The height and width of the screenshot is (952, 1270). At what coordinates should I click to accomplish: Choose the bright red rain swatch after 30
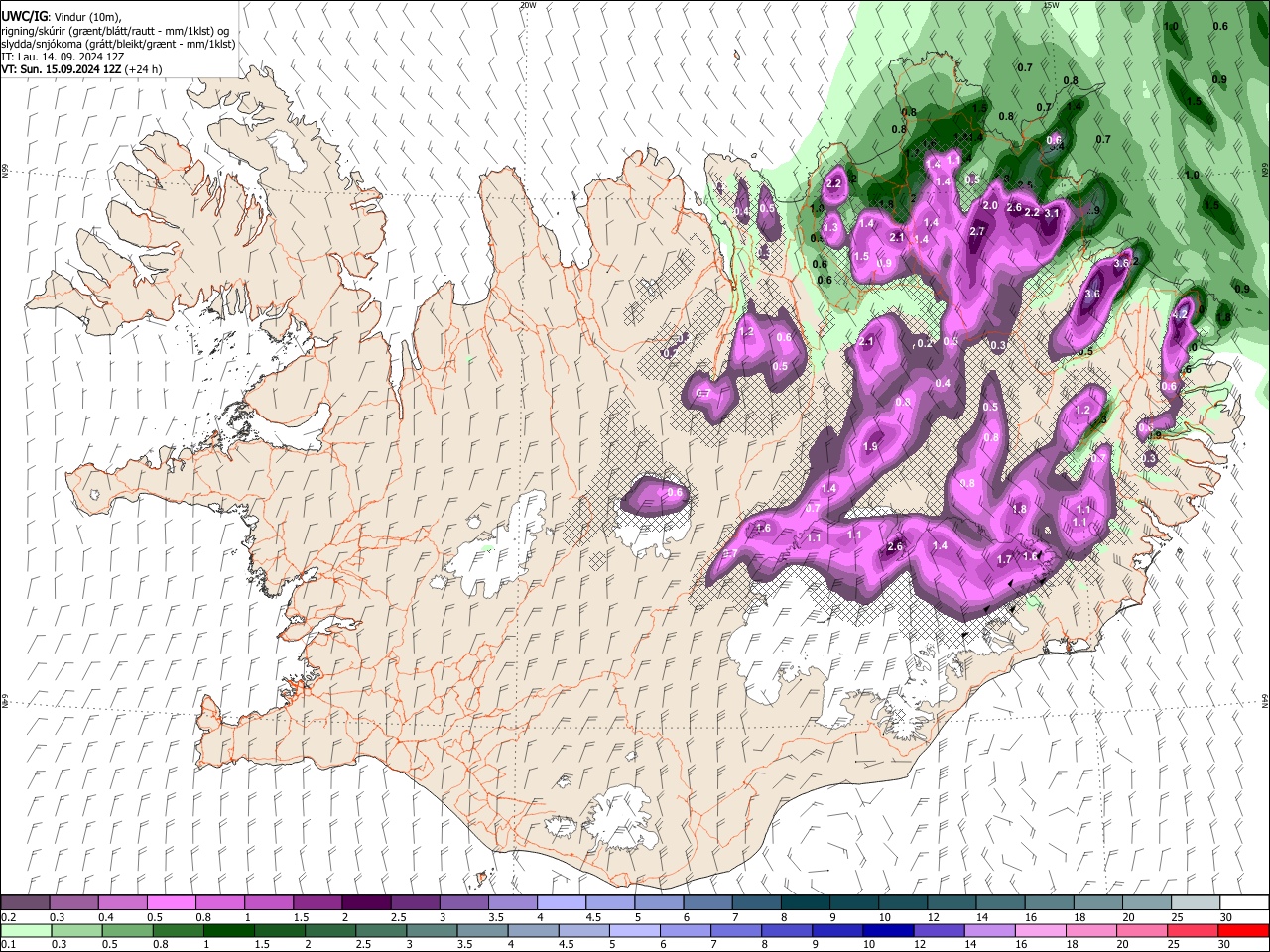1244,930
